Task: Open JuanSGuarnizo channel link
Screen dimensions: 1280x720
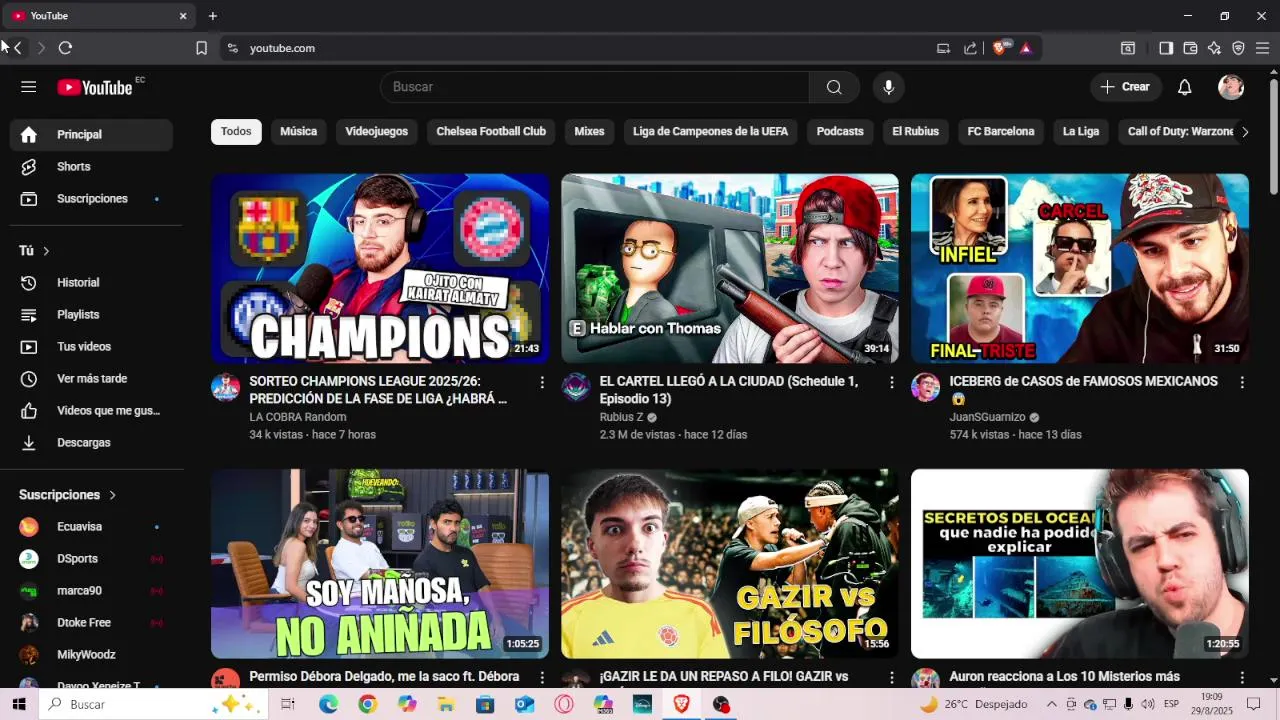Action: (x=987, y=417)
